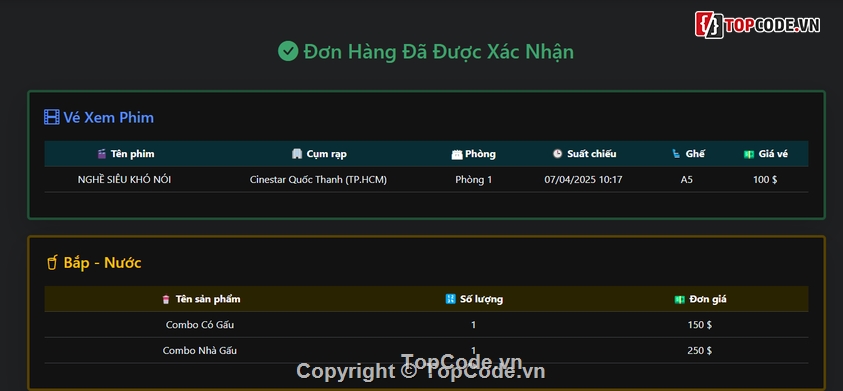
Task: Click the Giá vé column header
Action: [773, 154]
